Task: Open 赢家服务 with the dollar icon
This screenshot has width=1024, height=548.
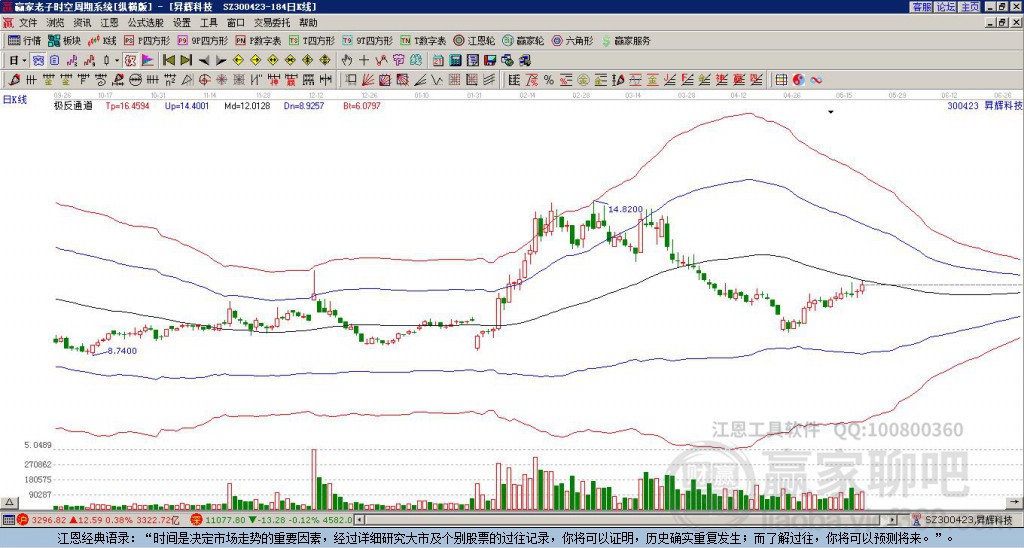Action: (626, 40)
